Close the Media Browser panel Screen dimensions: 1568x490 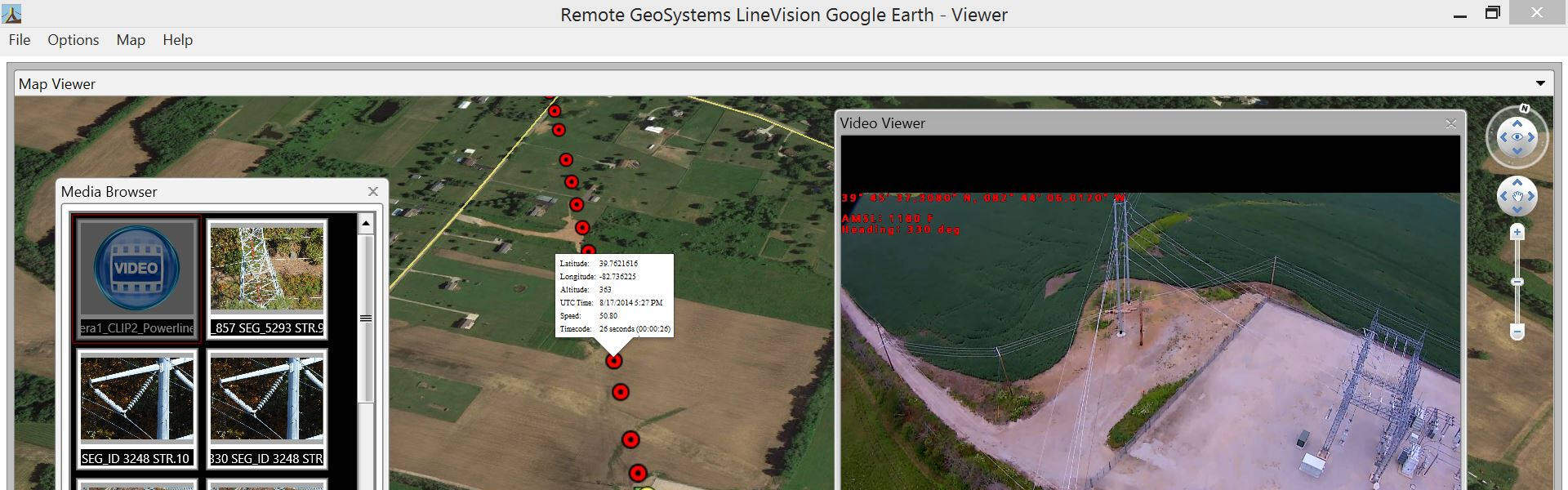coord(373,191)
